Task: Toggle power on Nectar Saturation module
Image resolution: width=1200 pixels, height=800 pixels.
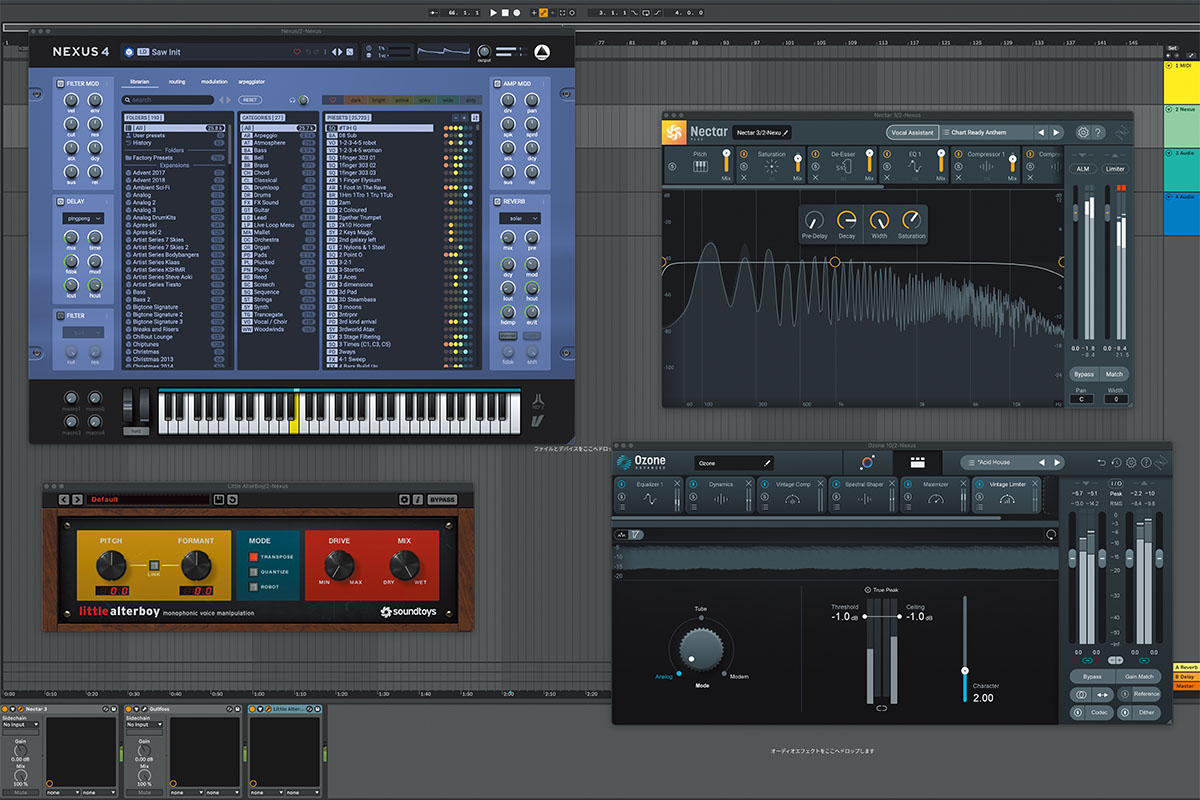Action: pos(743,154)
